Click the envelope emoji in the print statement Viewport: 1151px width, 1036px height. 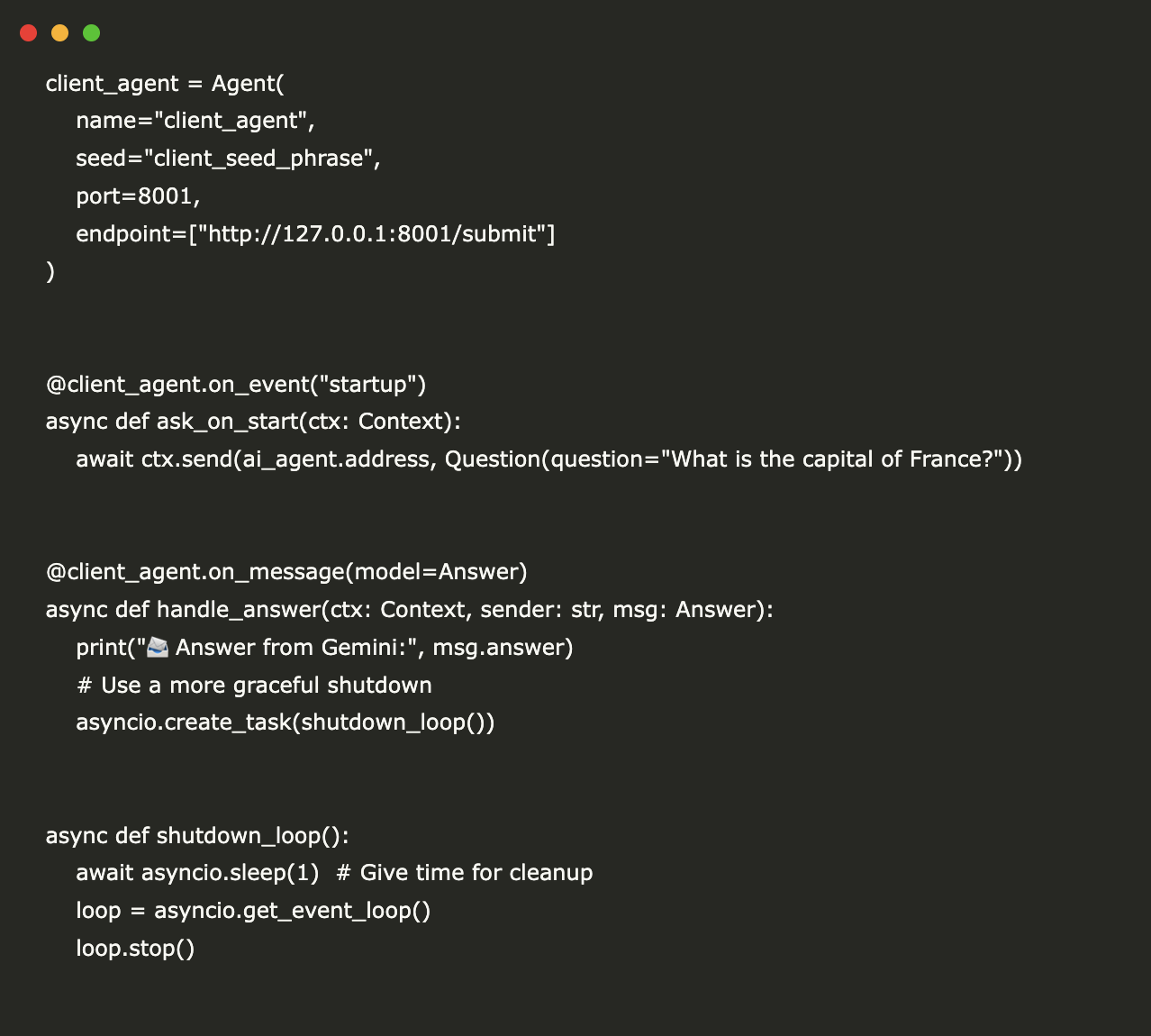158,647
